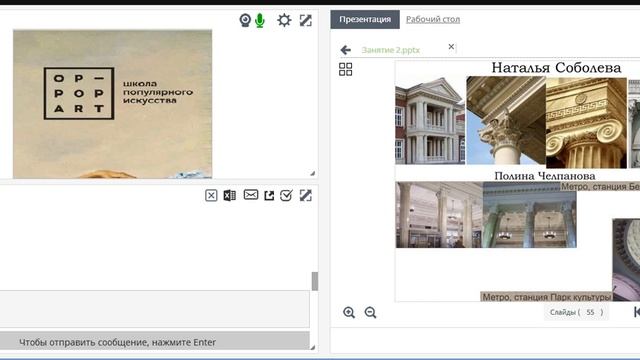Image resolution: width=640 pixels, height=360 pixels.
Task: Jump to the first slide
Action: (x=637, y=312)
